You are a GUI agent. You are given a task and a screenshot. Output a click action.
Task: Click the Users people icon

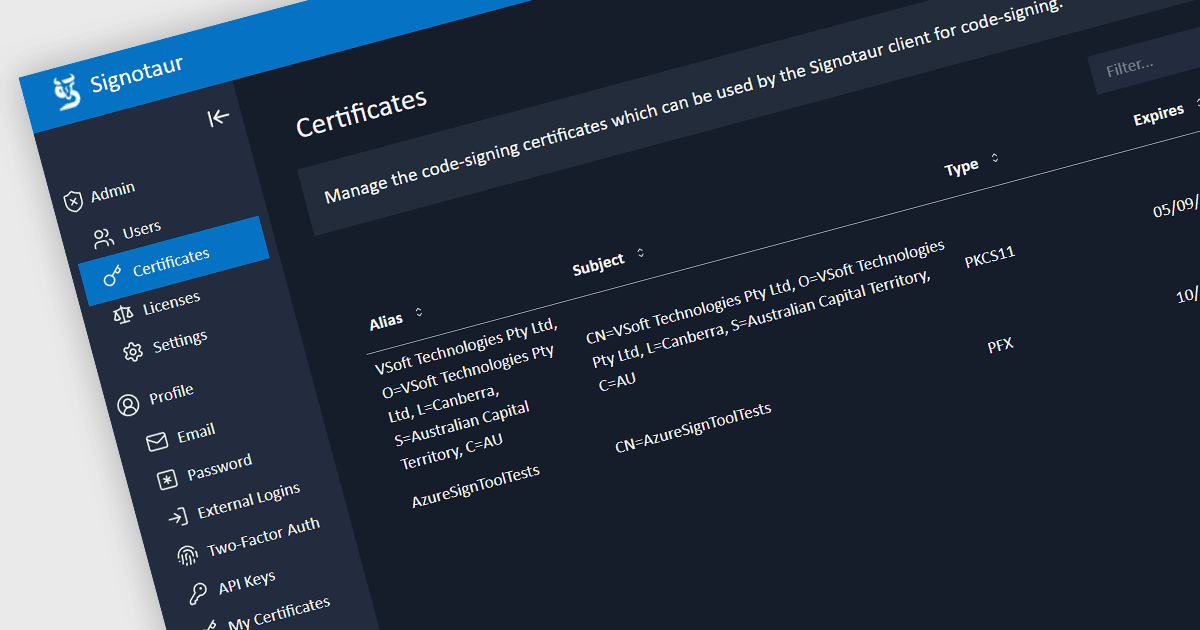(x=104, y=239)
